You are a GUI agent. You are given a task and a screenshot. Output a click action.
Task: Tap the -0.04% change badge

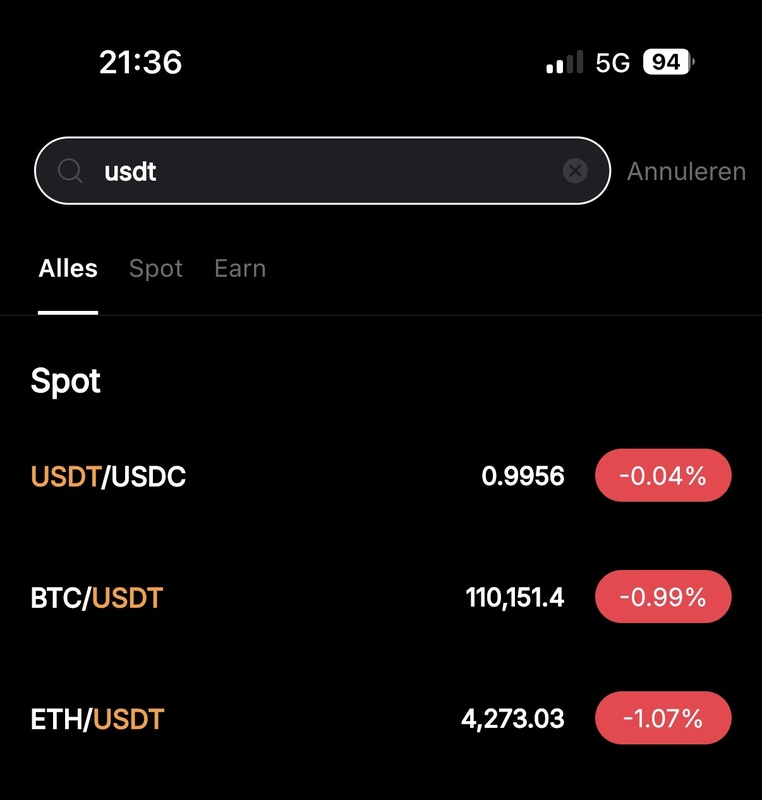coord(663,476)
